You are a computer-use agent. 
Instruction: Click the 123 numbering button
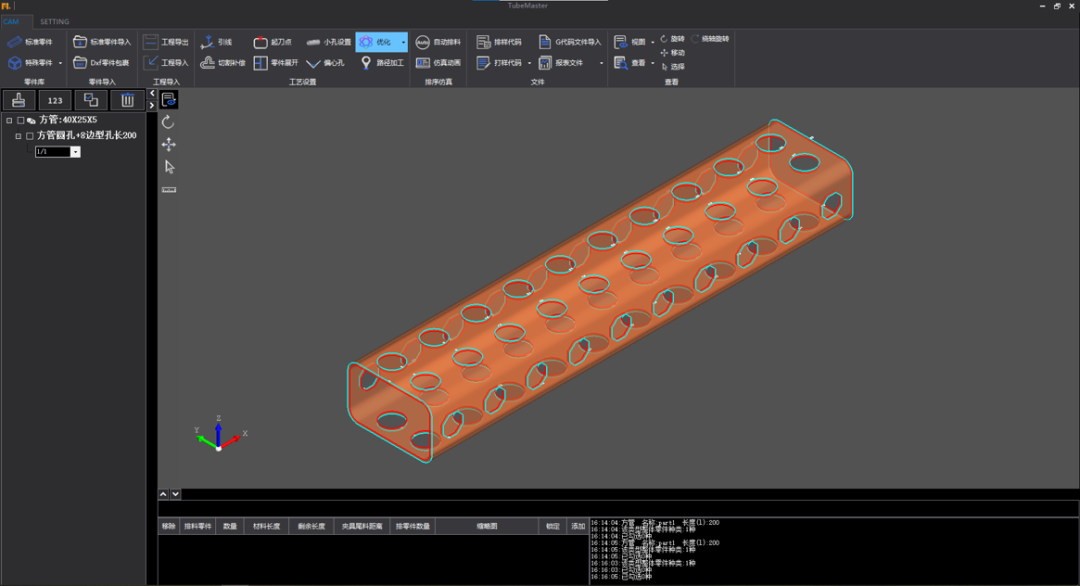55,101
